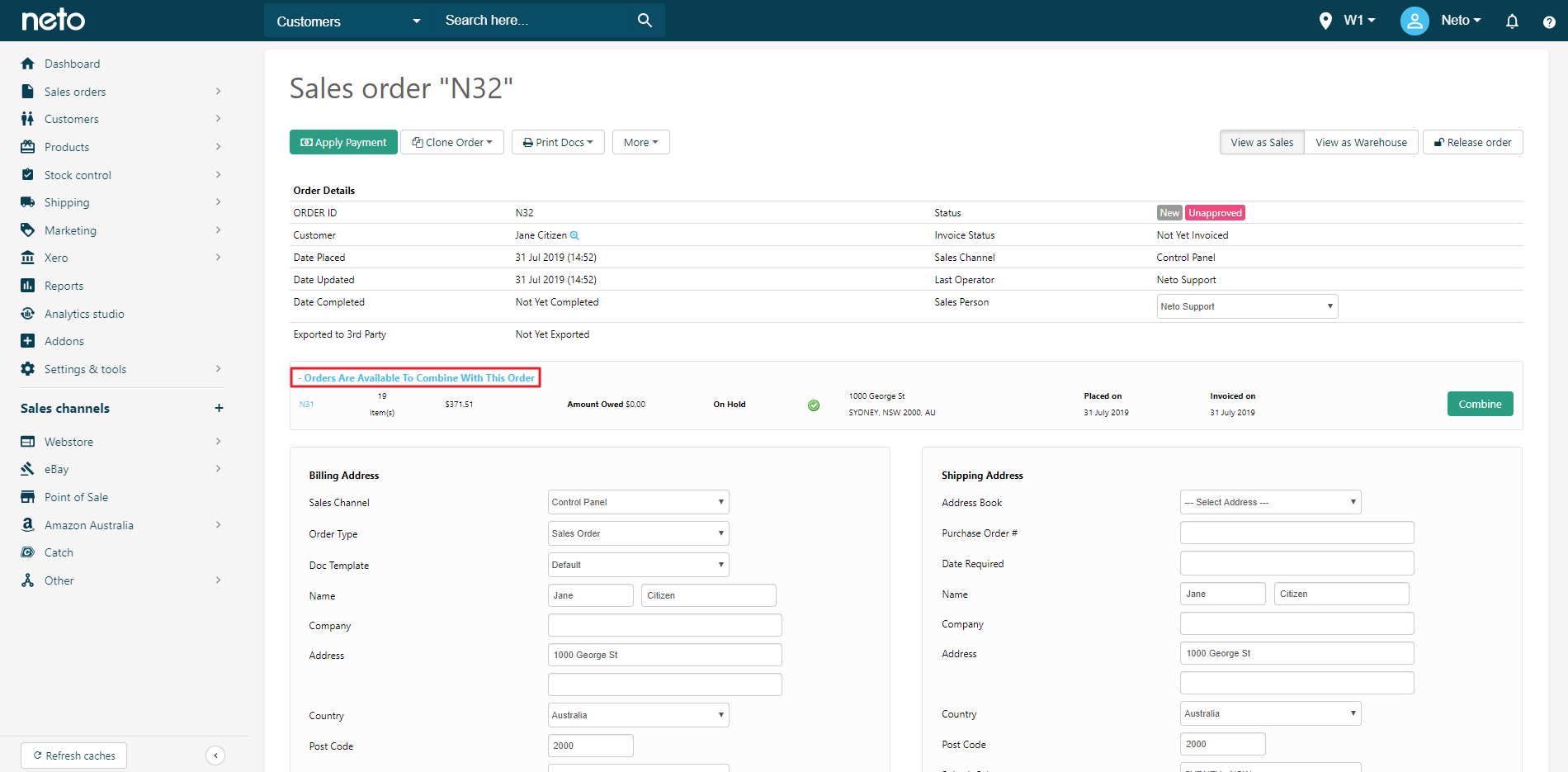Viewport: 1568px width, 772px height.
Task: Click Purchase Order # input field
Action: click(1296, 533)
